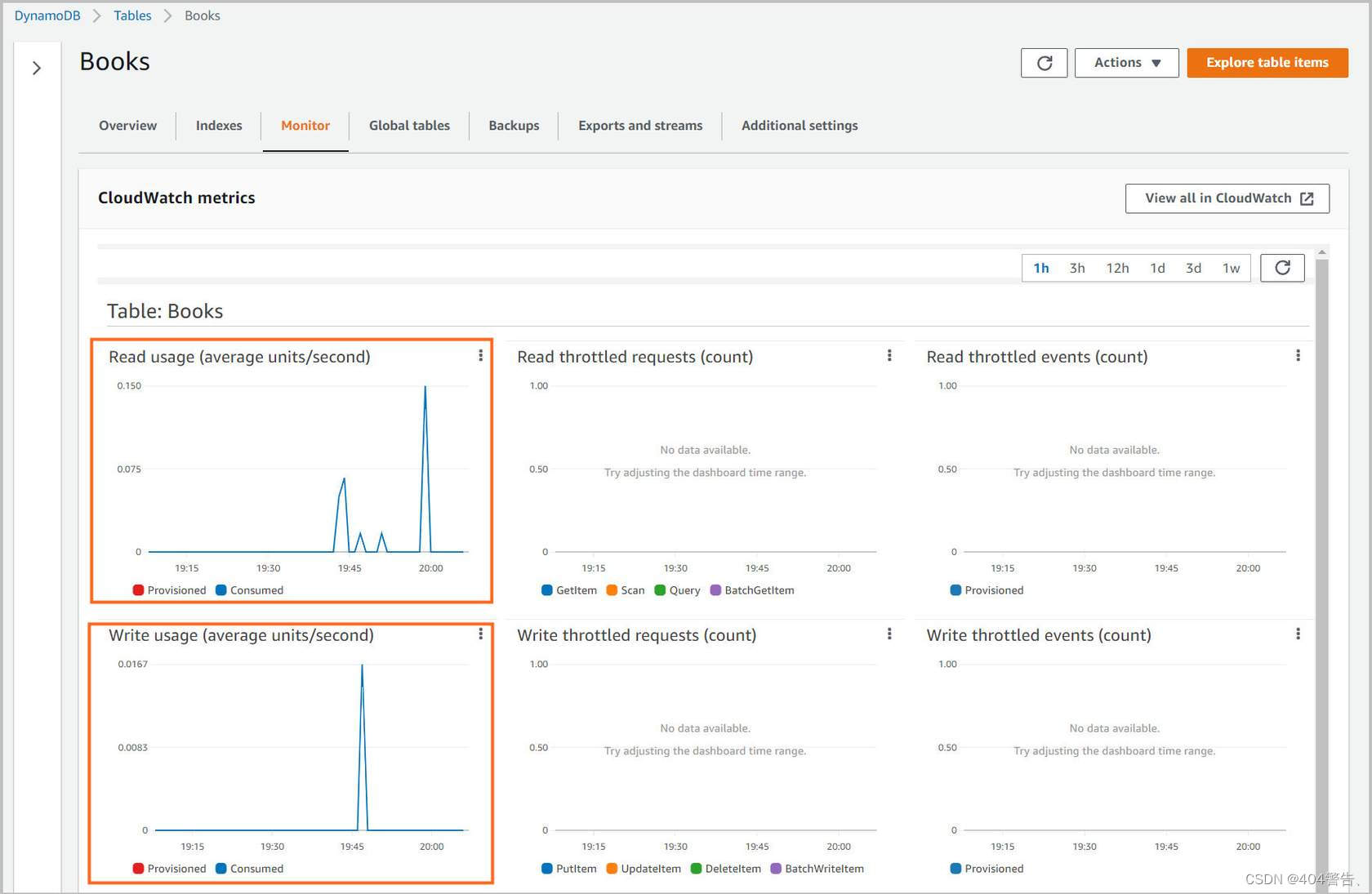This screenshot has height=894, width=1372.
Task: Switch to the Indexes tab
Action: click(x=219, y=126)
